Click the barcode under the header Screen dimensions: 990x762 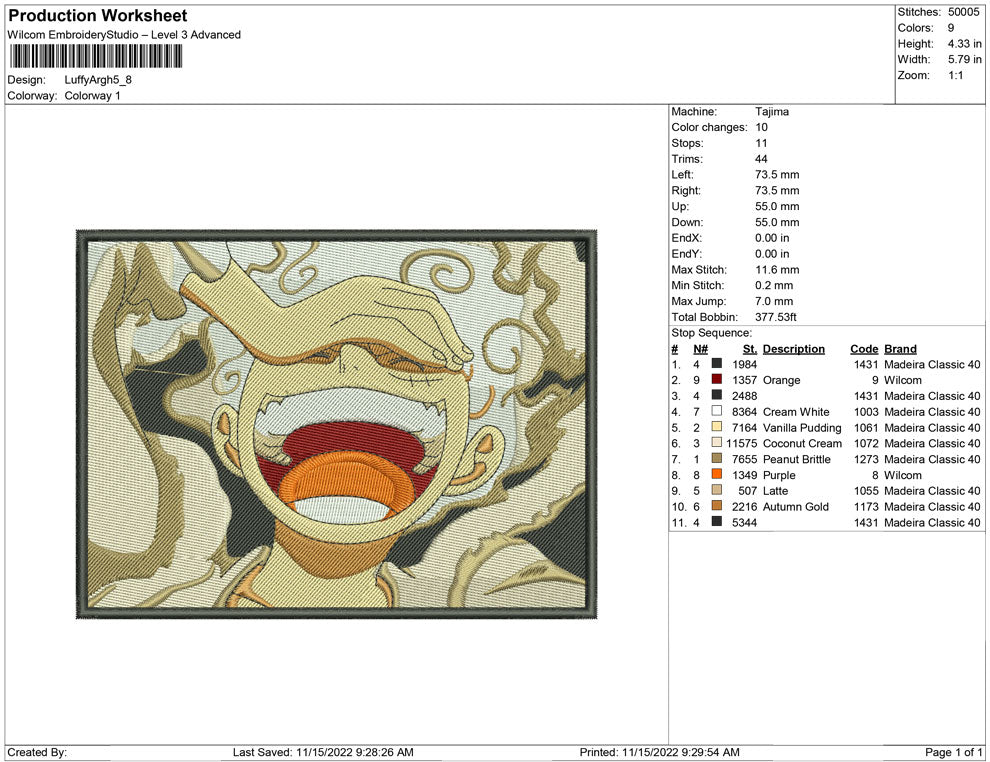click(95, 57)
